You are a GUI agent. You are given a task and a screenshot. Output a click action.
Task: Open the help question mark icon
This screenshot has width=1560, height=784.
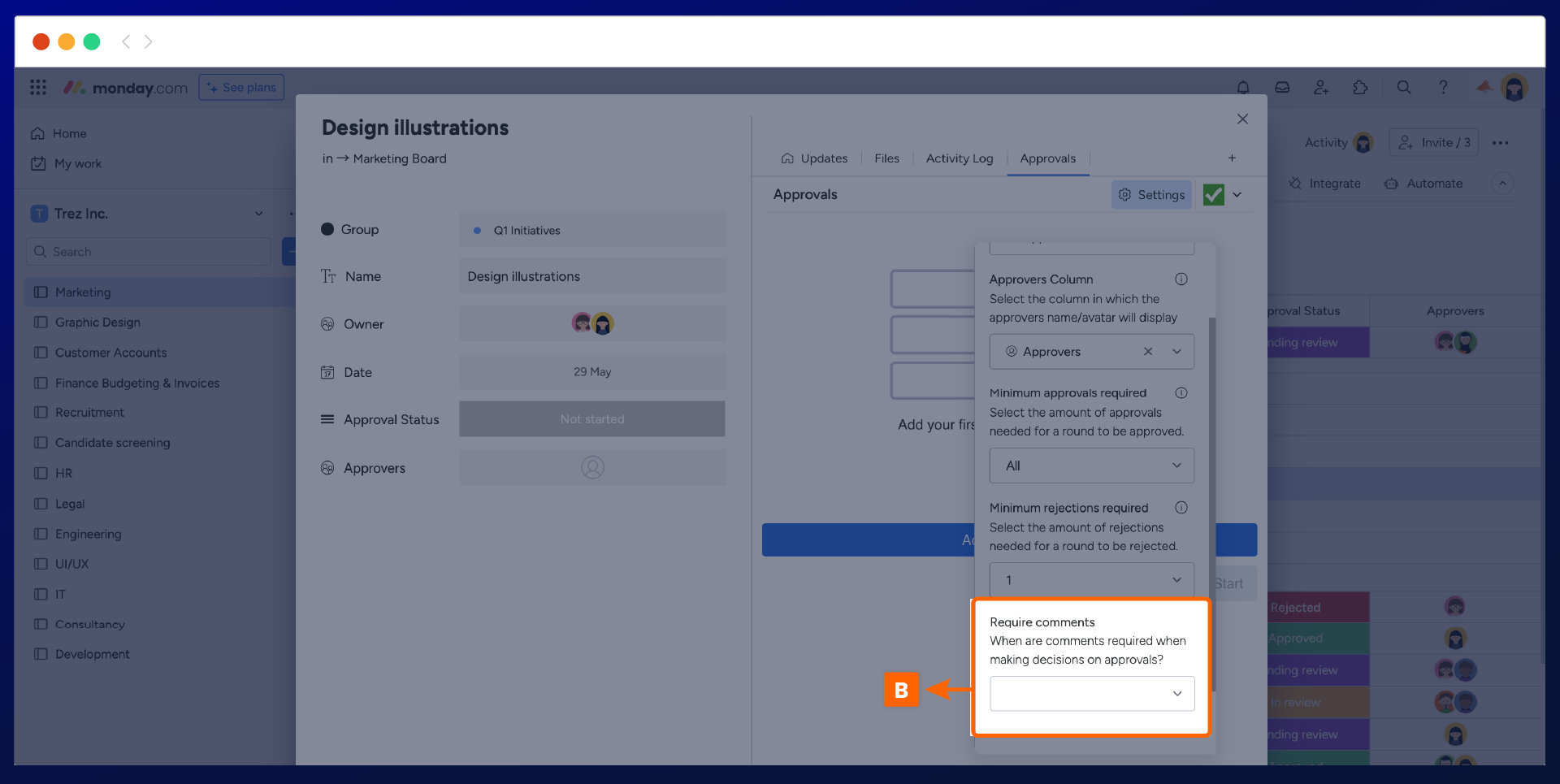[1443, 88]
